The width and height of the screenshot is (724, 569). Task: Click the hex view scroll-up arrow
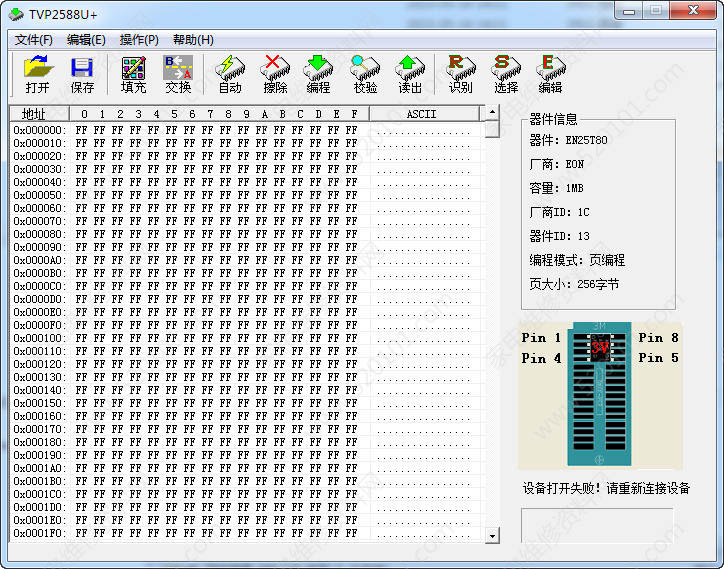pos(492,114)
